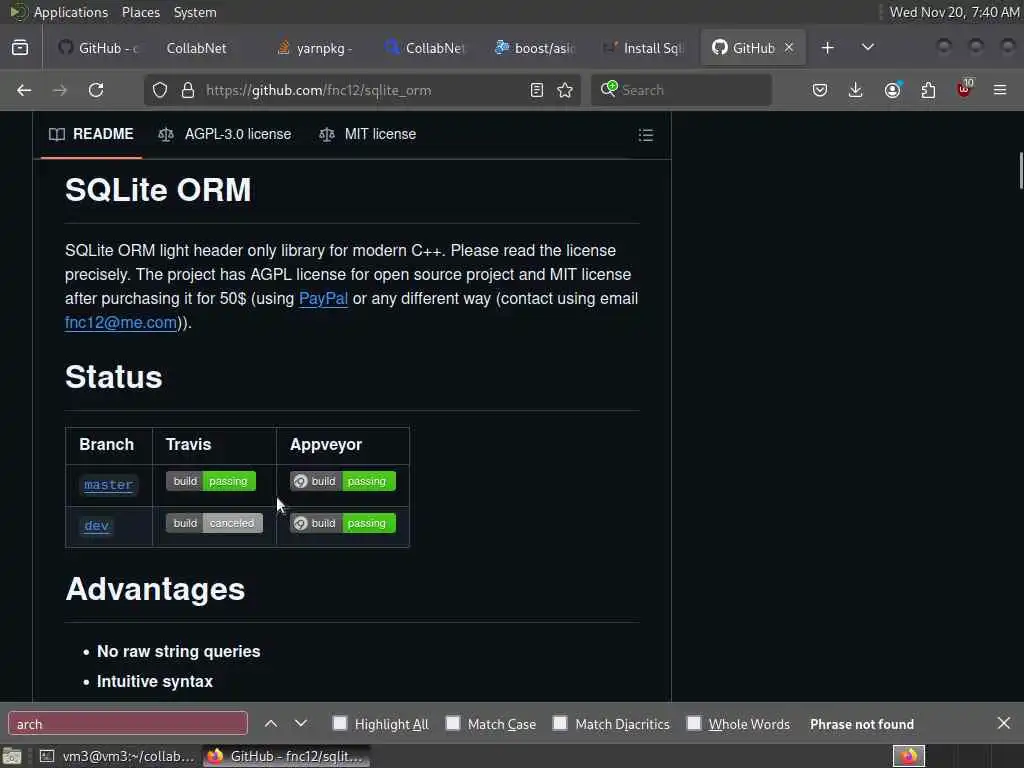The height and width of the screenshot is (768, 1024).
Task: Click the show desktop icon in the taskbar
Action: point(12,756)
